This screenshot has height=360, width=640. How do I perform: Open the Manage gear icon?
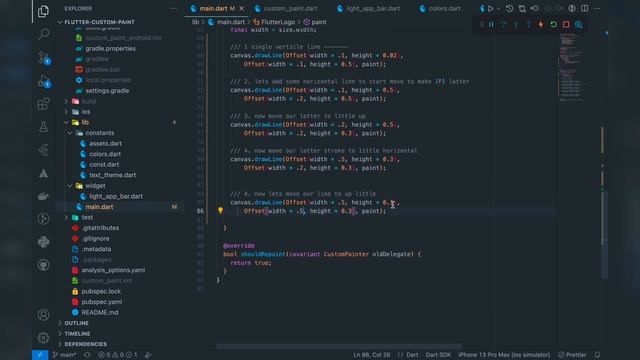[x=43, y=338]
